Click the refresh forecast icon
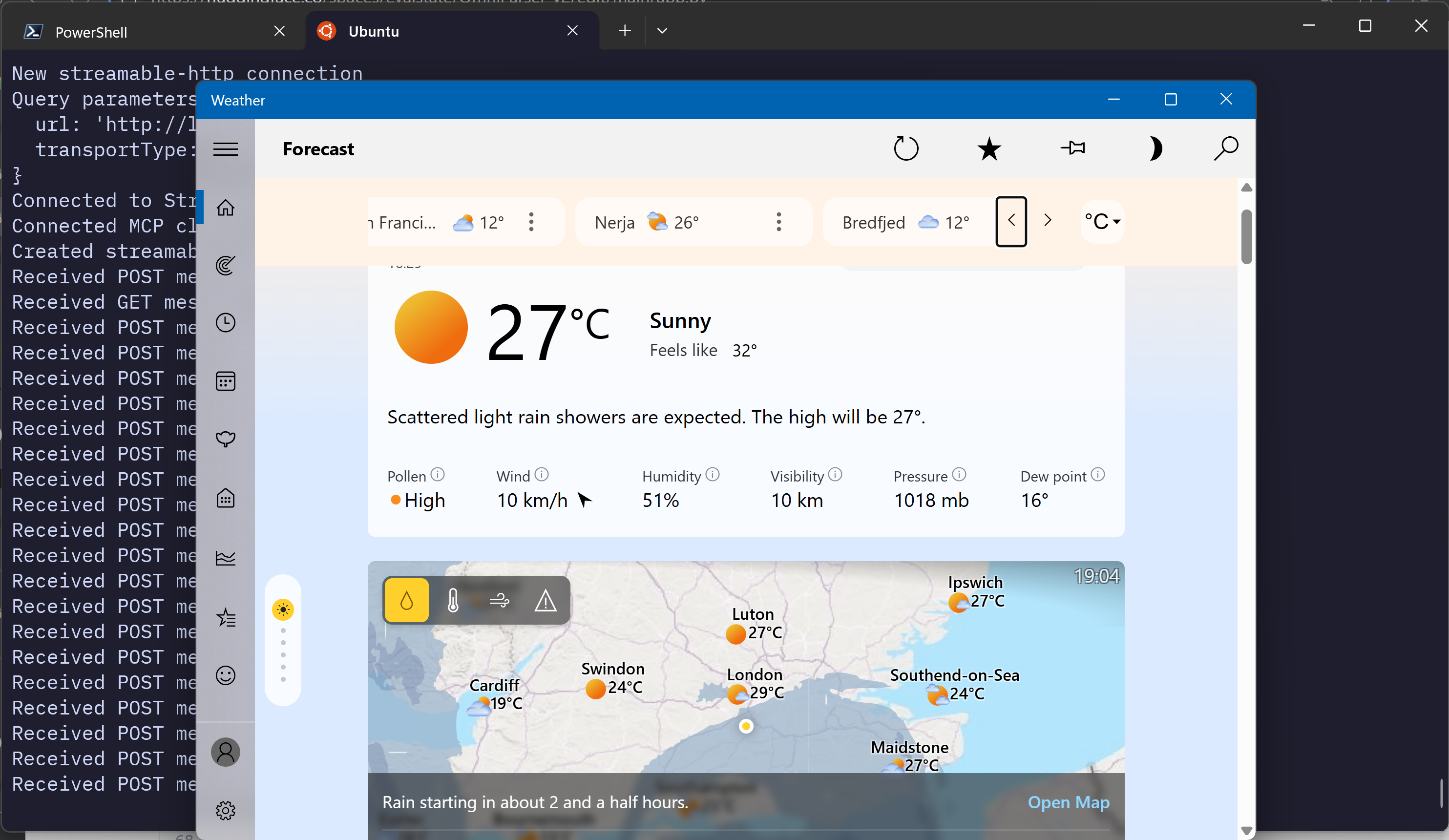 point(905,149)
